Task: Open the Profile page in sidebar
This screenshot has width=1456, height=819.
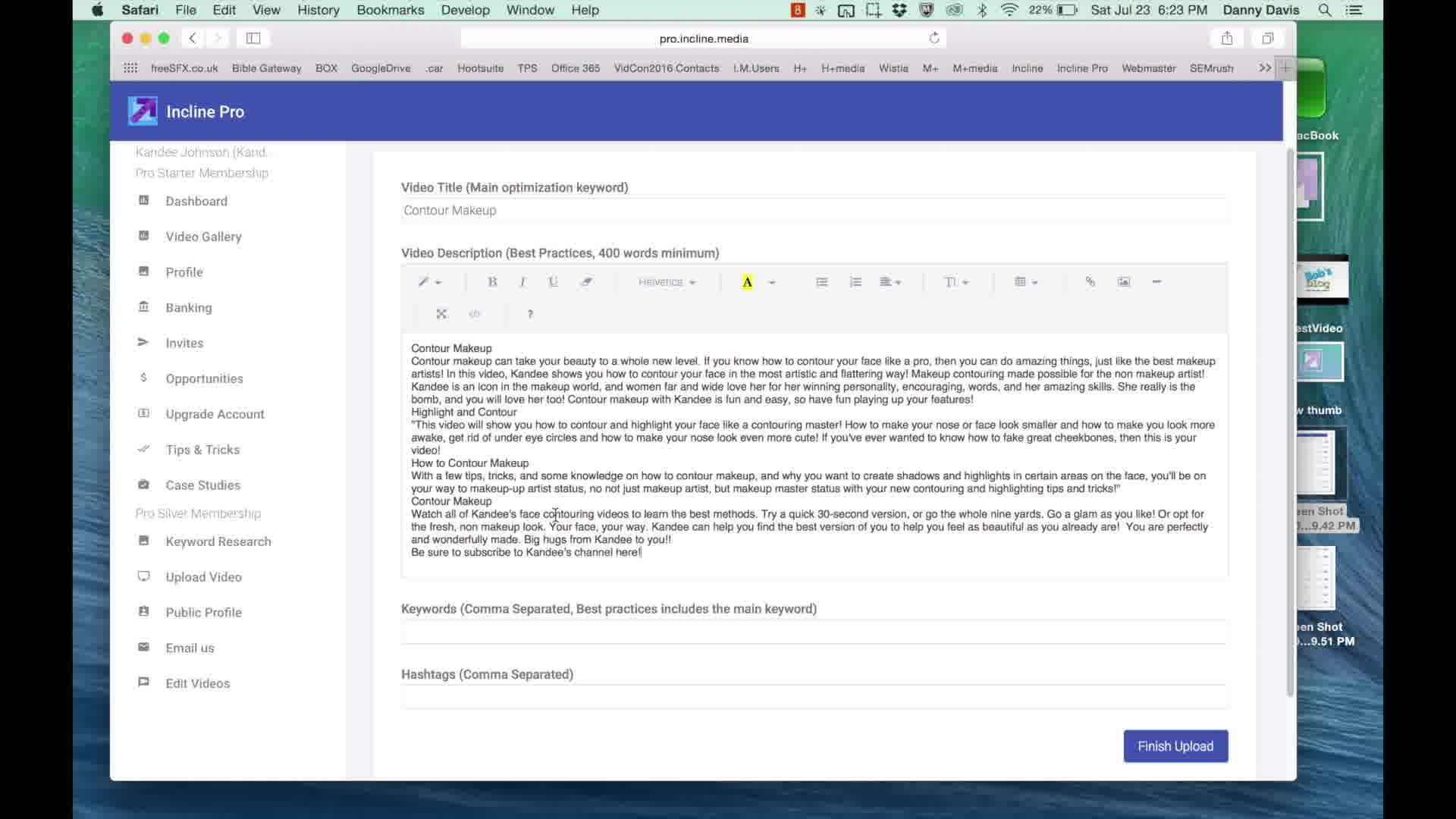Action: 184,272
